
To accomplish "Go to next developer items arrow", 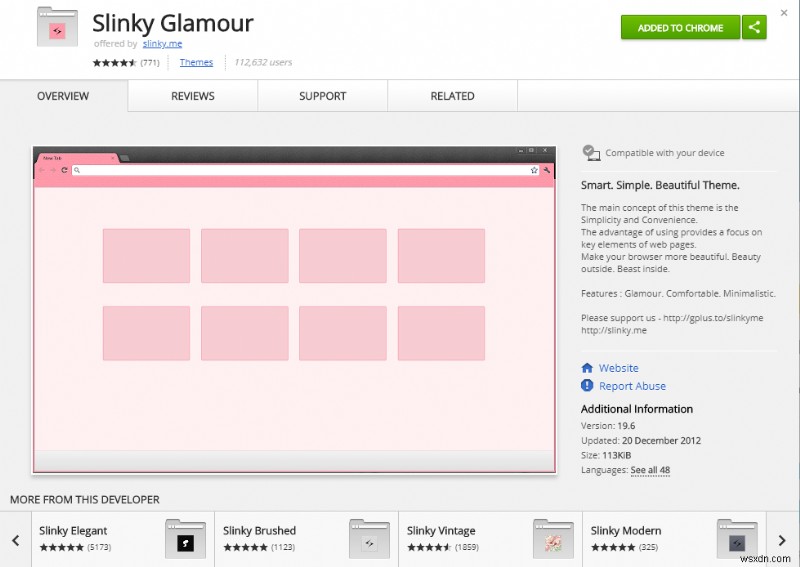I will [782, 540].
